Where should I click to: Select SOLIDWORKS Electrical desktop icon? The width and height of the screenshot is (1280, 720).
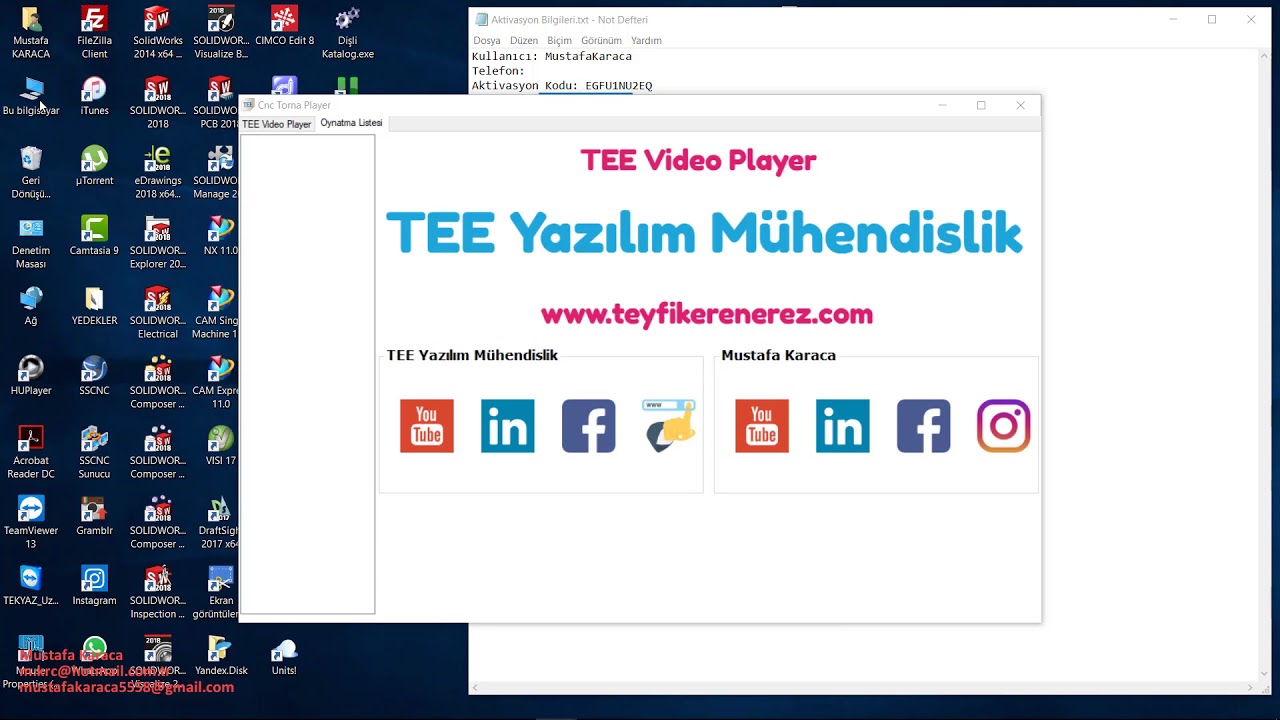pos(157,313)
